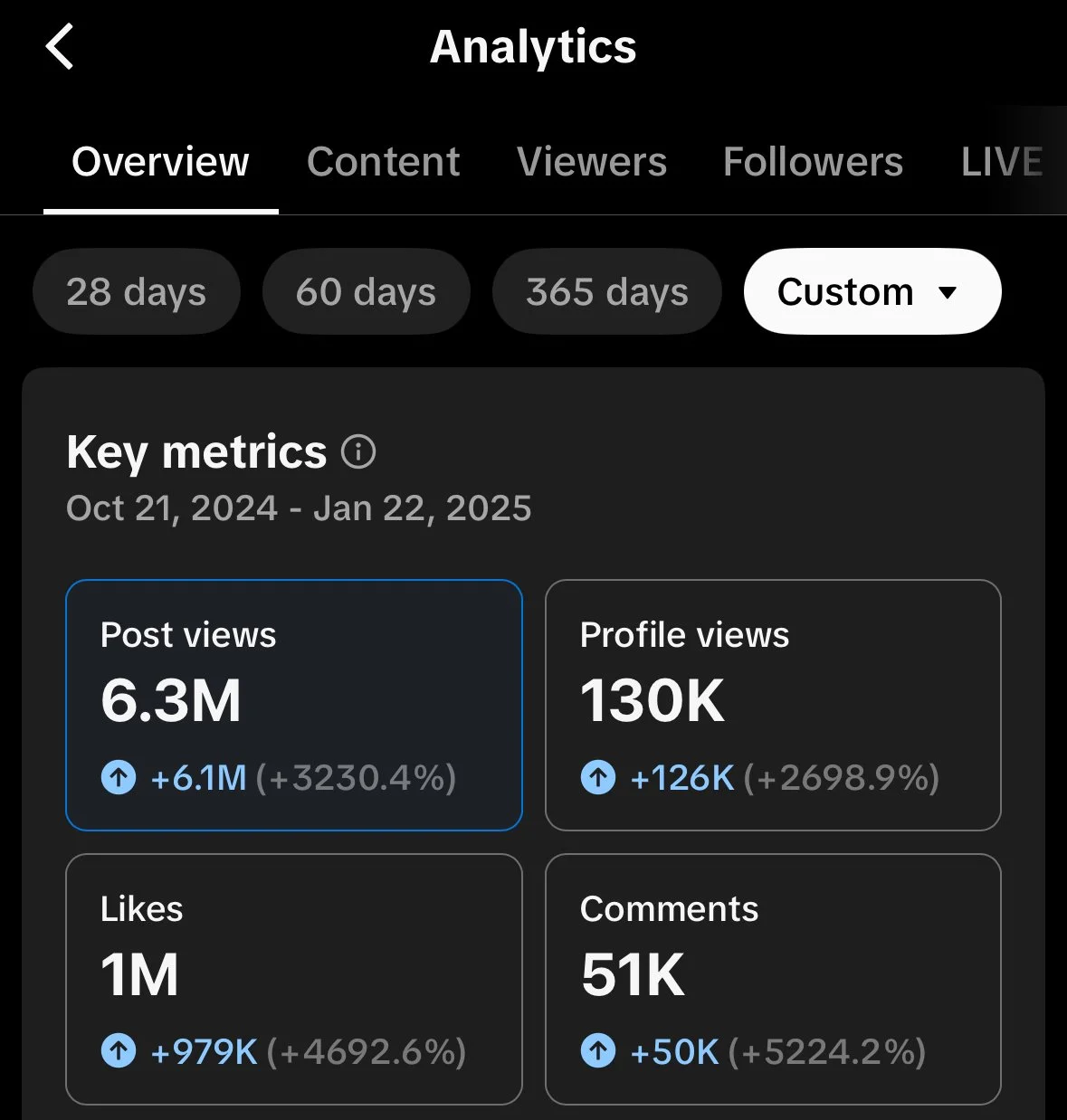Tap the back arrow icon
Screen dimensions: 1067x1120
point(60,47)
